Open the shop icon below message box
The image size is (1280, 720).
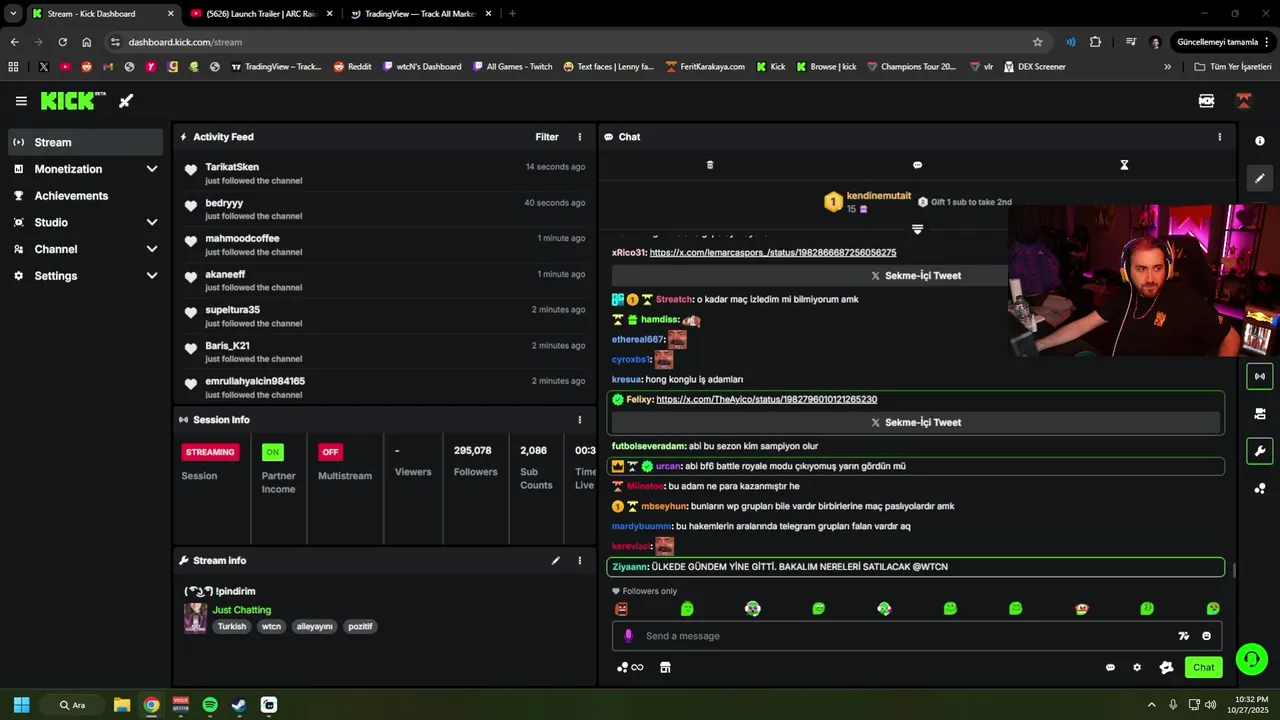(665, 668)
